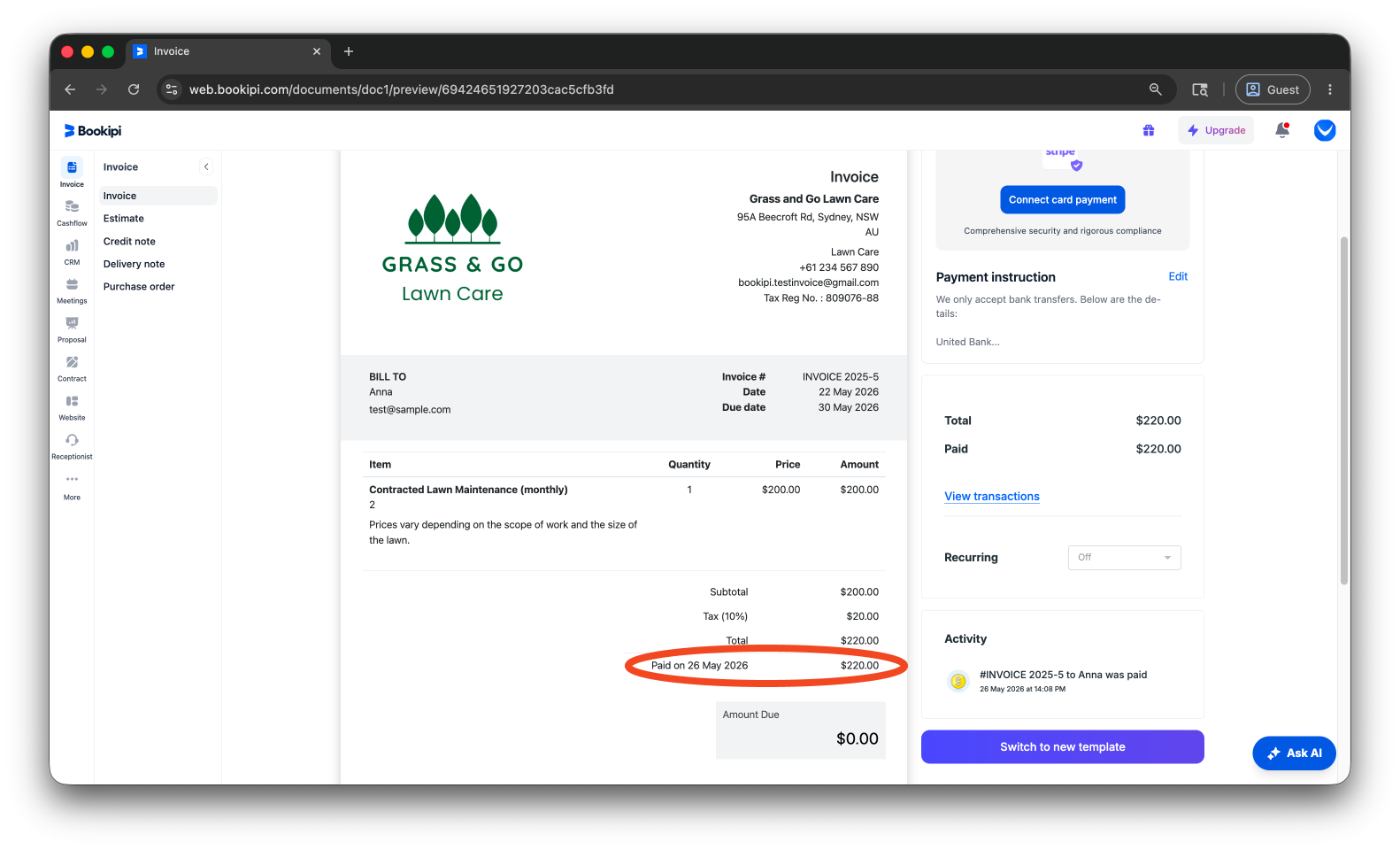Open the blue account avatar menu

tap(1325, 130)
